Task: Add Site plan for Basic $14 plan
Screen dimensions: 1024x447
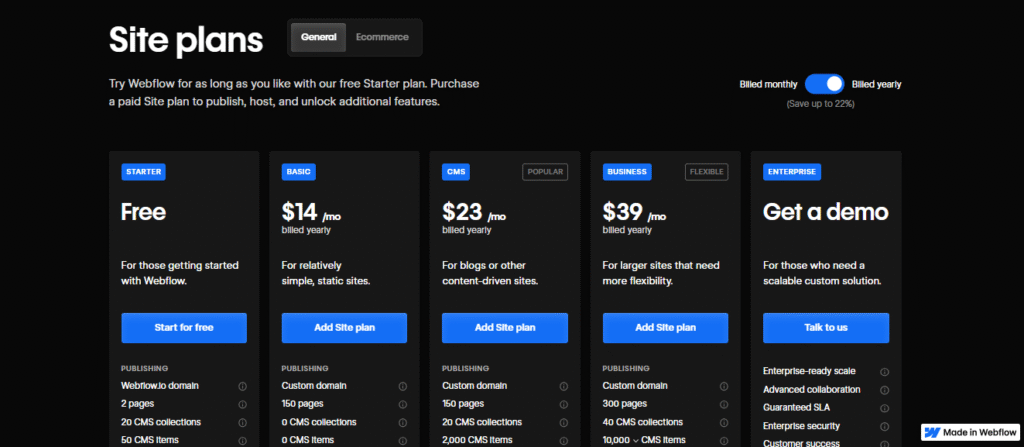Action: pyautogui.click(x=344, y=327)
